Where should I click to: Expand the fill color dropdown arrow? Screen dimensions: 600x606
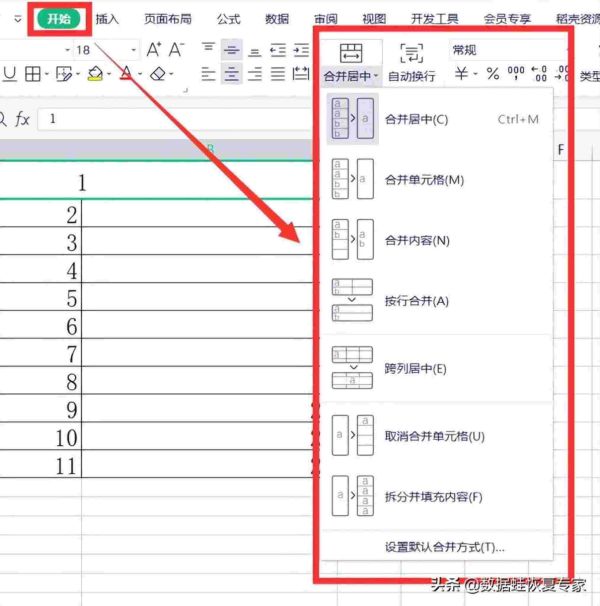[109, 74]
